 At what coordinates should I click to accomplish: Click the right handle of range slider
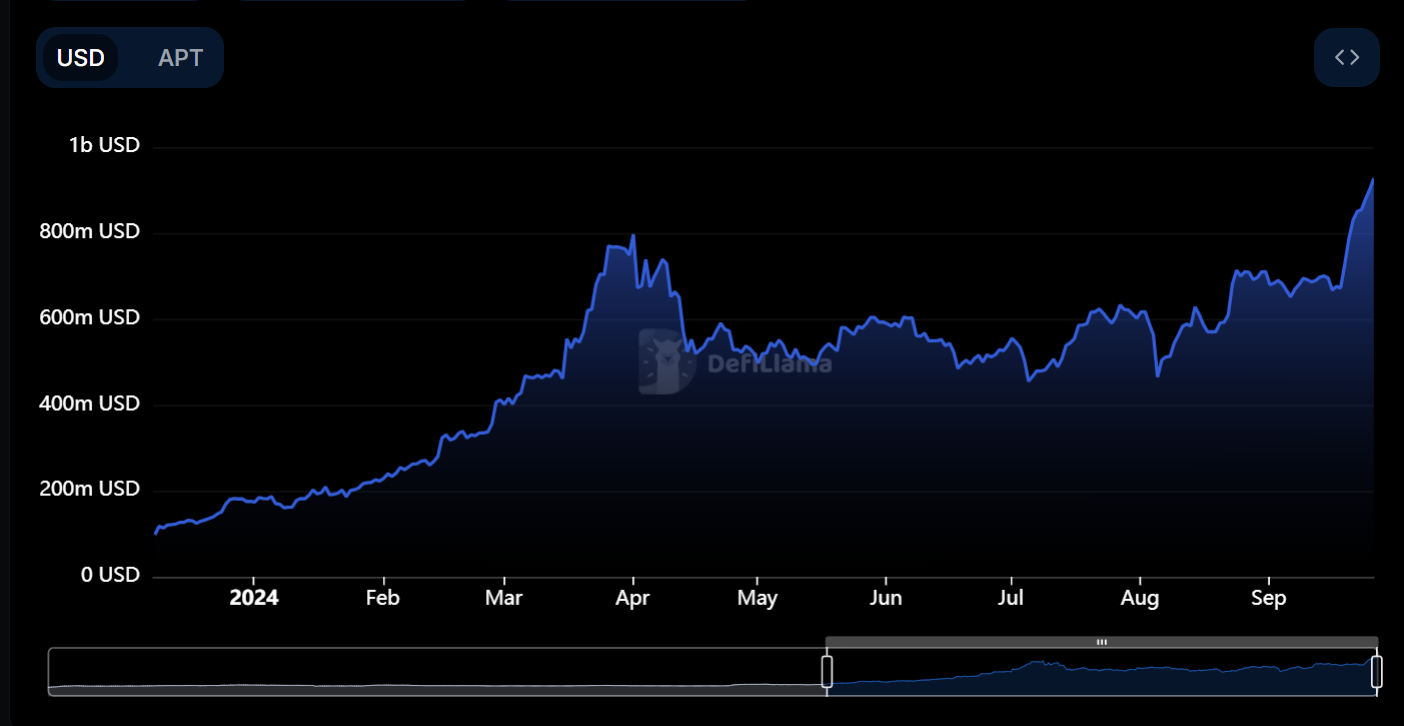1377,671
